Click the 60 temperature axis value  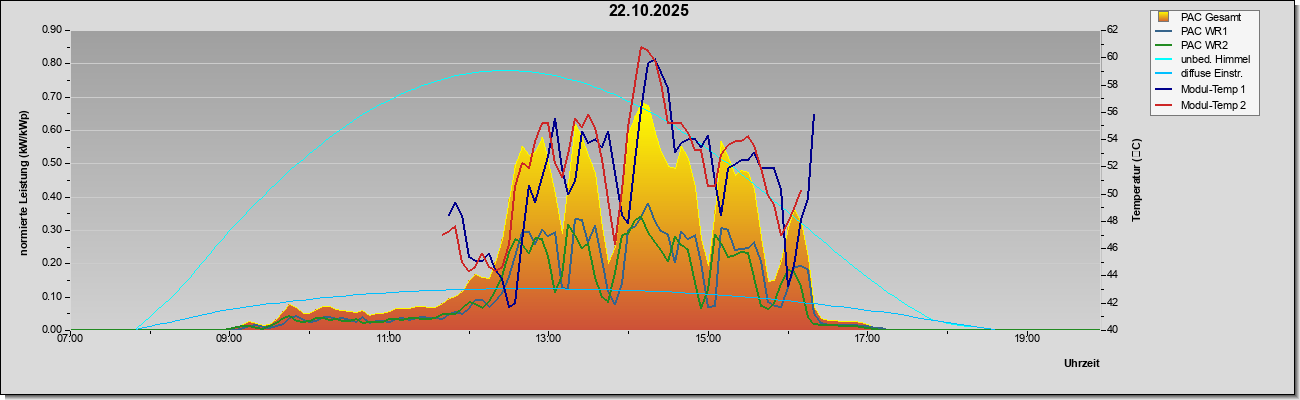[1112, 57]
